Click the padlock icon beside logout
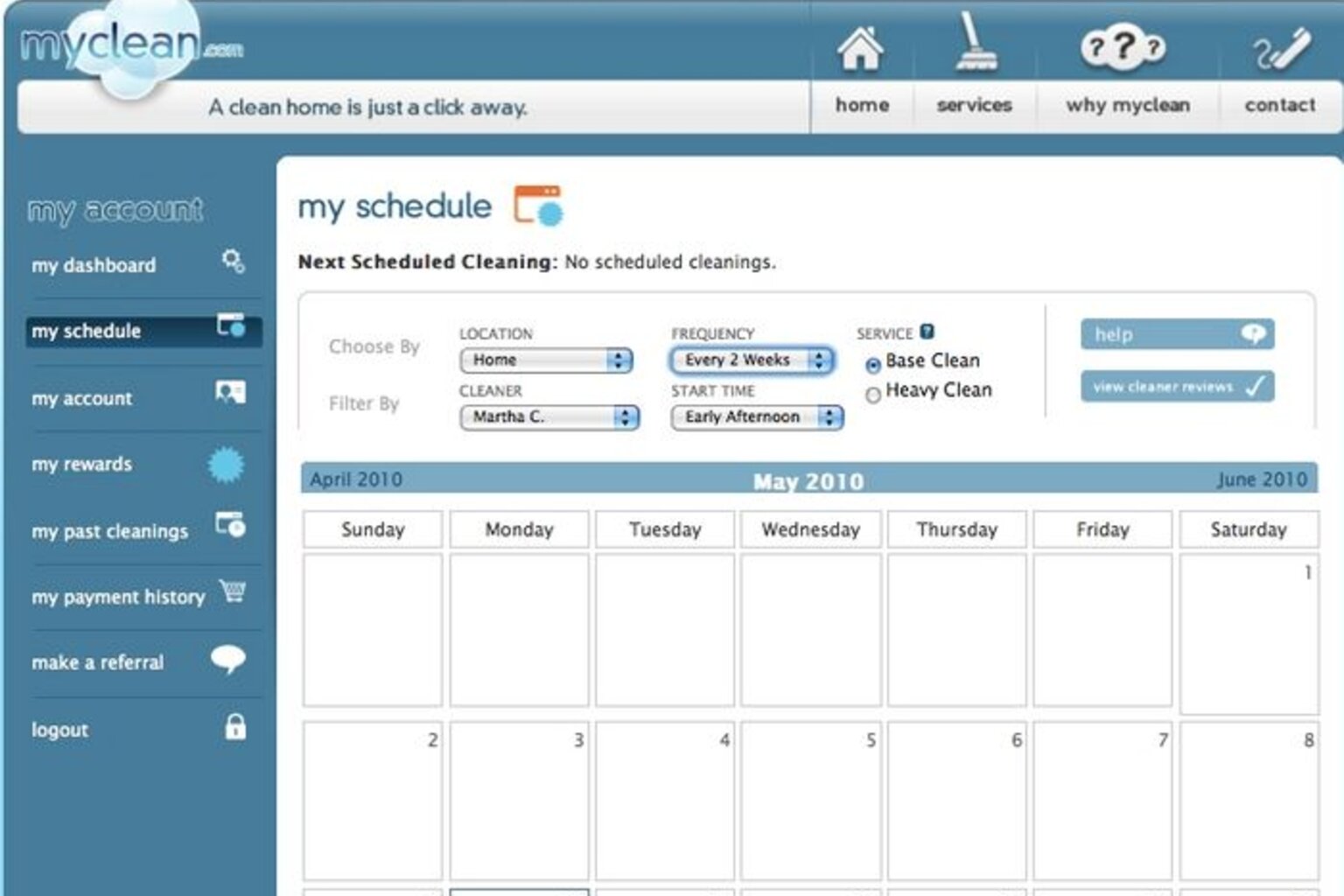The height and width of the screenshot is (896, 1344). [x=234, y=727]
